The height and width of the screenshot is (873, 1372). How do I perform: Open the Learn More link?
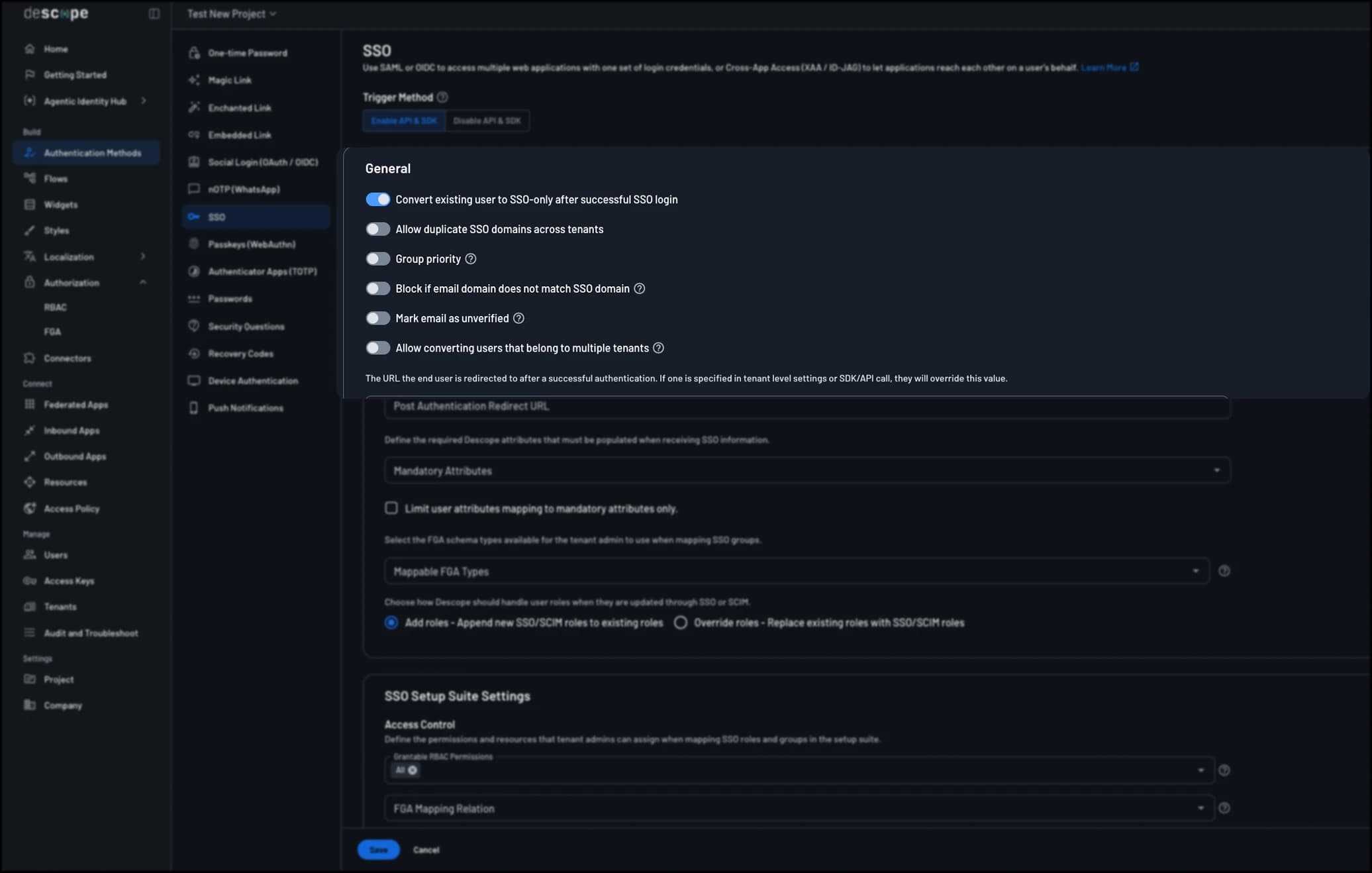[x=1110, y=68]
